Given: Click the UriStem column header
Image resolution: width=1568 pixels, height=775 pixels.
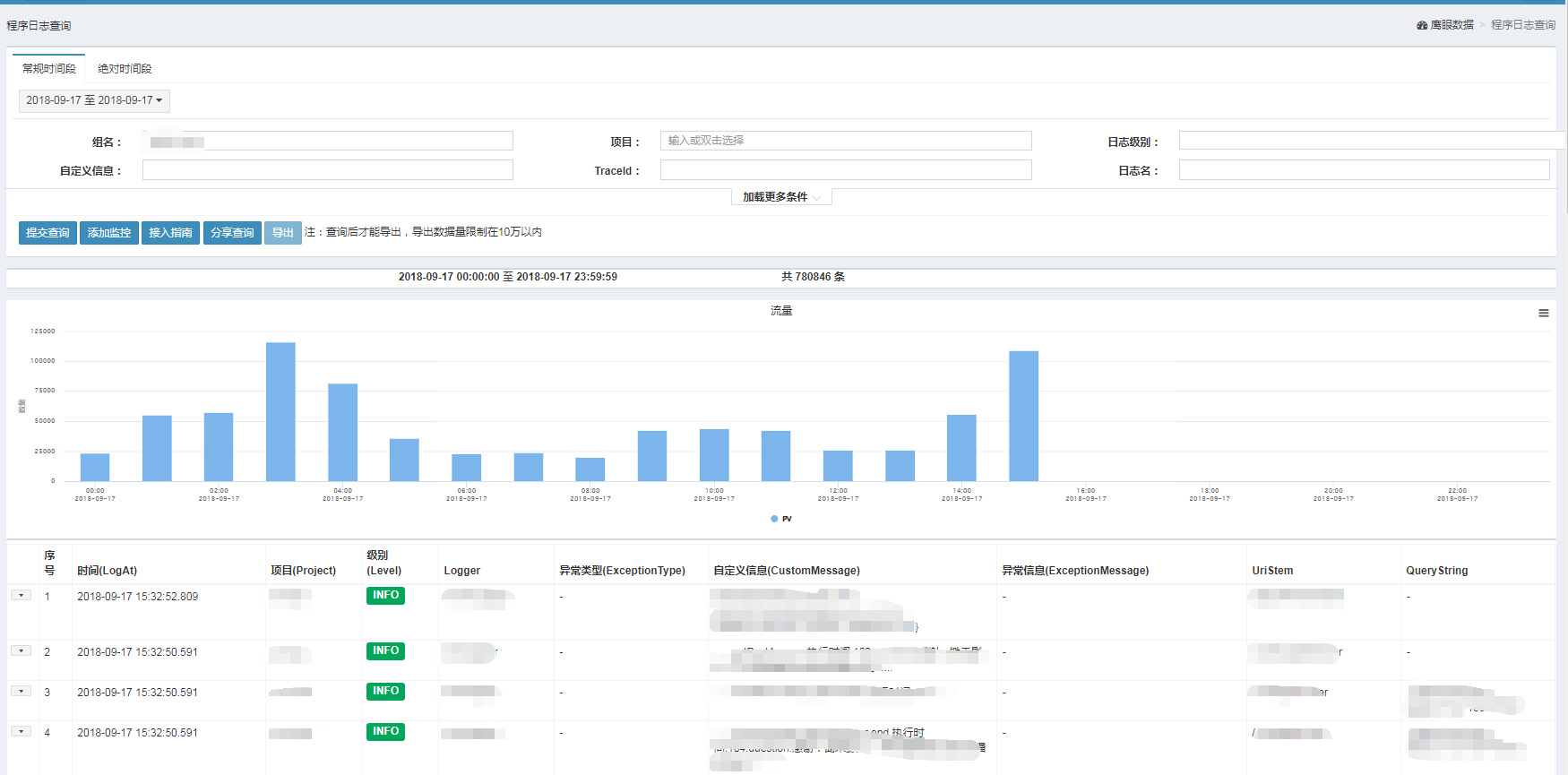Looking at the screenshot, I should click(1272, 571).
